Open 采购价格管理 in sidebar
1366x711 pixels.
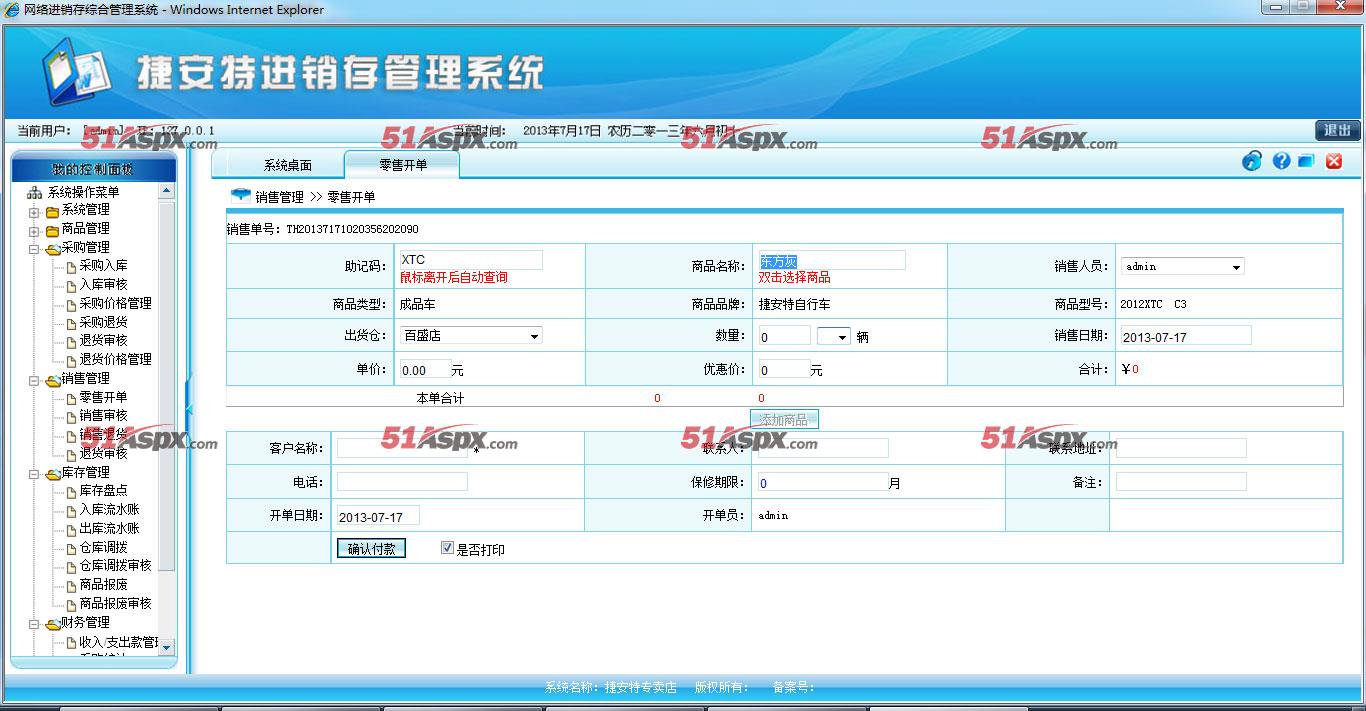click(115, 303)
